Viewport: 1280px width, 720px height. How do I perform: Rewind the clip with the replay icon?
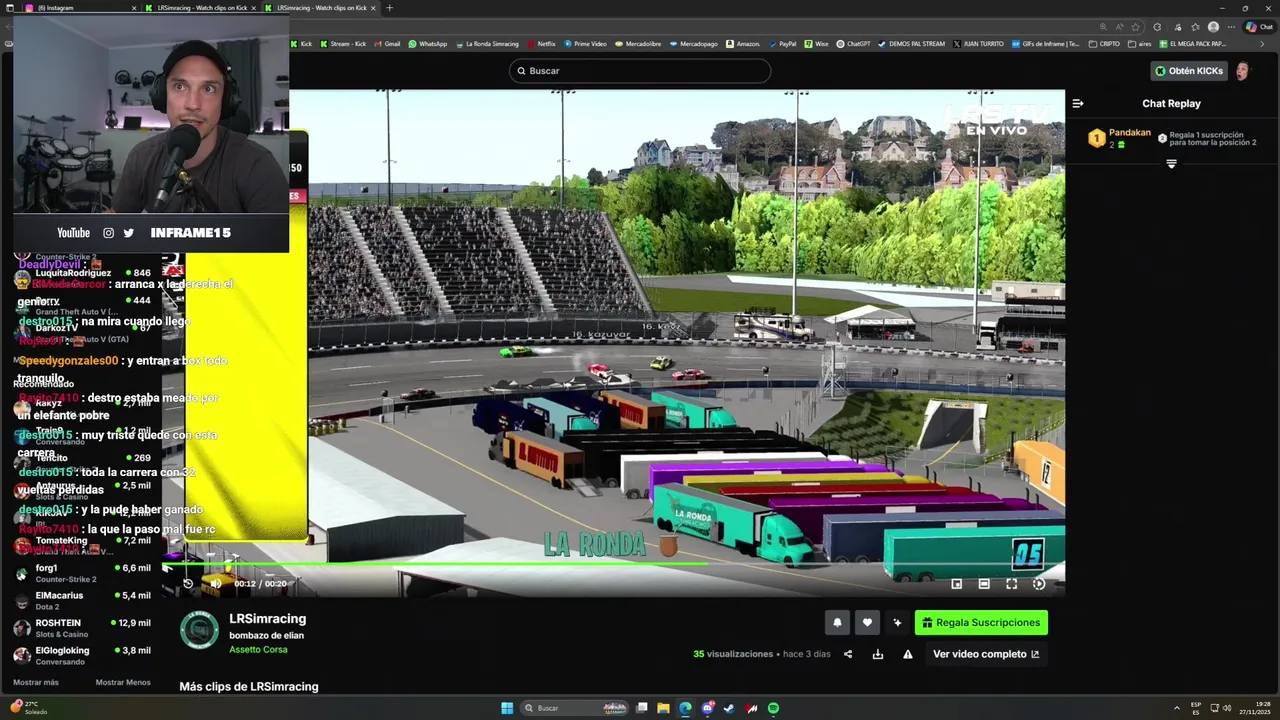click(188, 583)
